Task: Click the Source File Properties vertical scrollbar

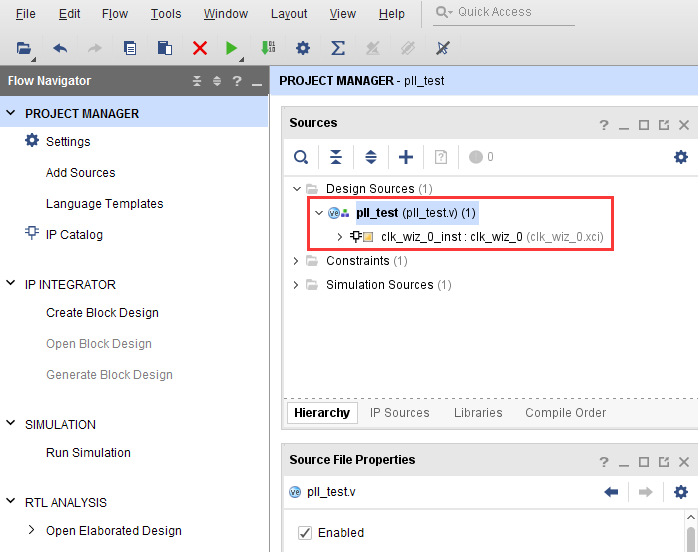Action: pyautogui.click(x=690, y=532)
